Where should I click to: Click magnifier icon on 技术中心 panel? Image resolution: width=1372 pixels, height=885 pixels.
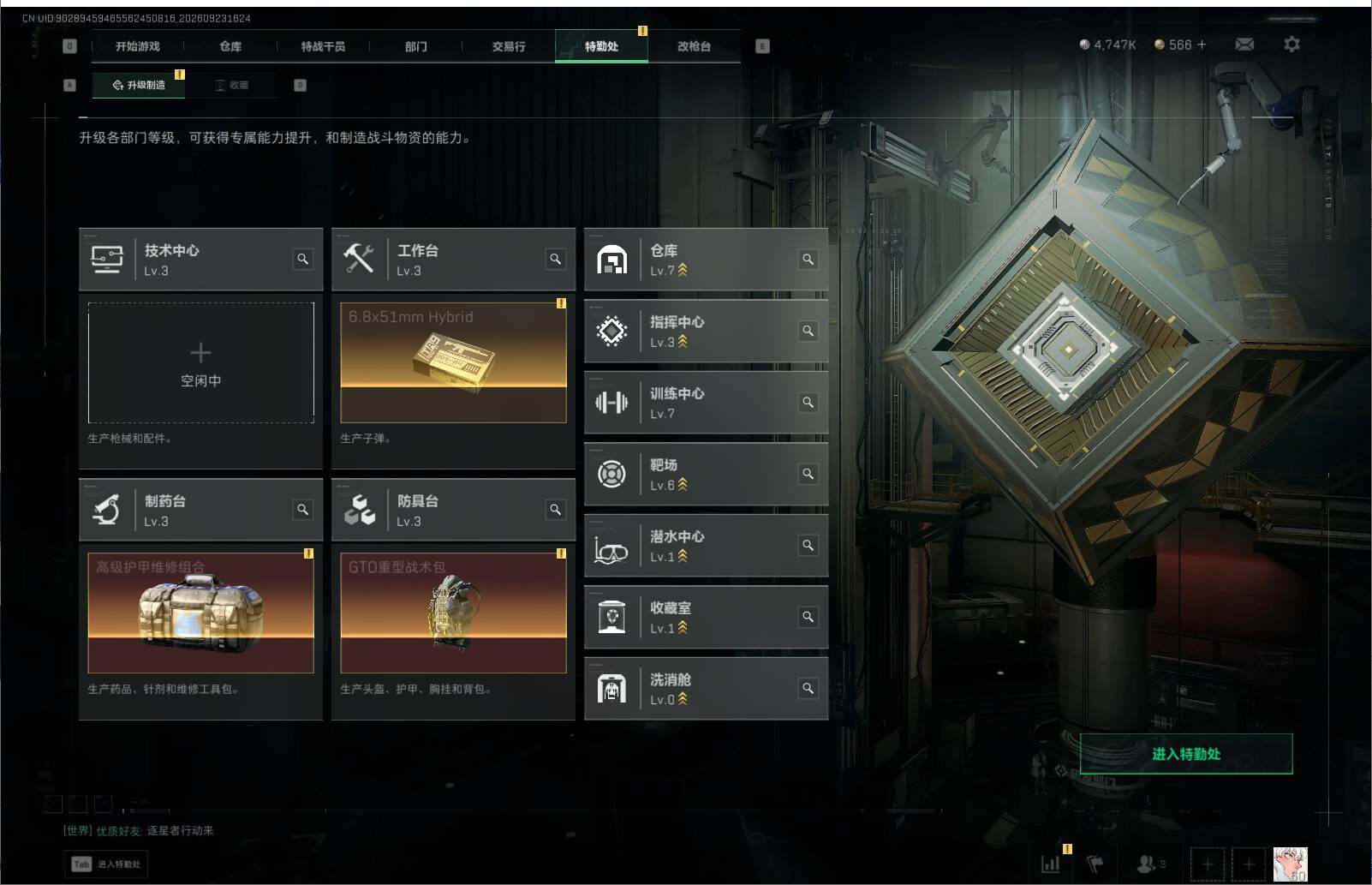(x=302, y=259)
